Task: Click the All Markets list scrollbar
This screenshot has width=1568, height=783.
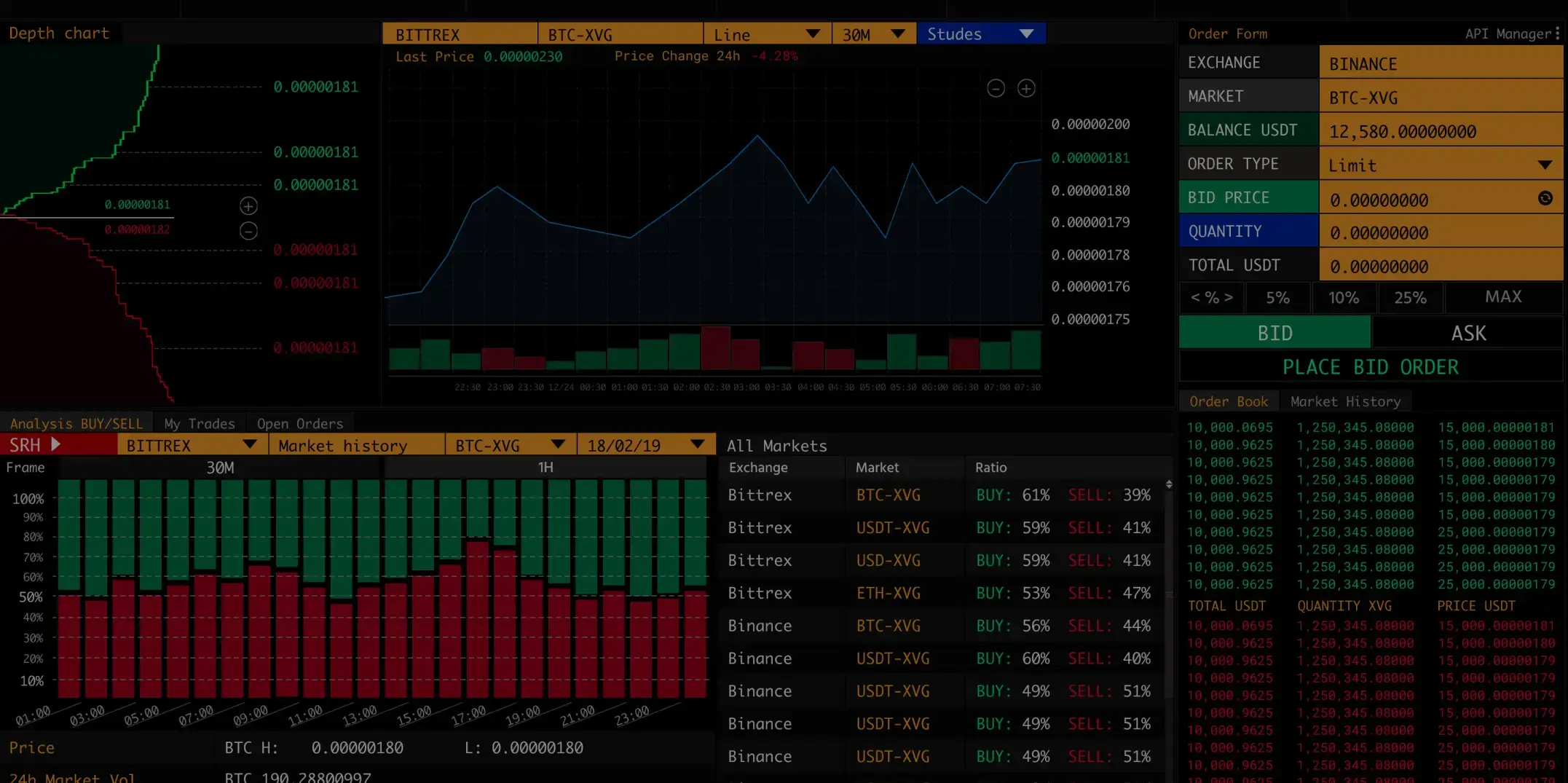Action: coord(1169,594)
